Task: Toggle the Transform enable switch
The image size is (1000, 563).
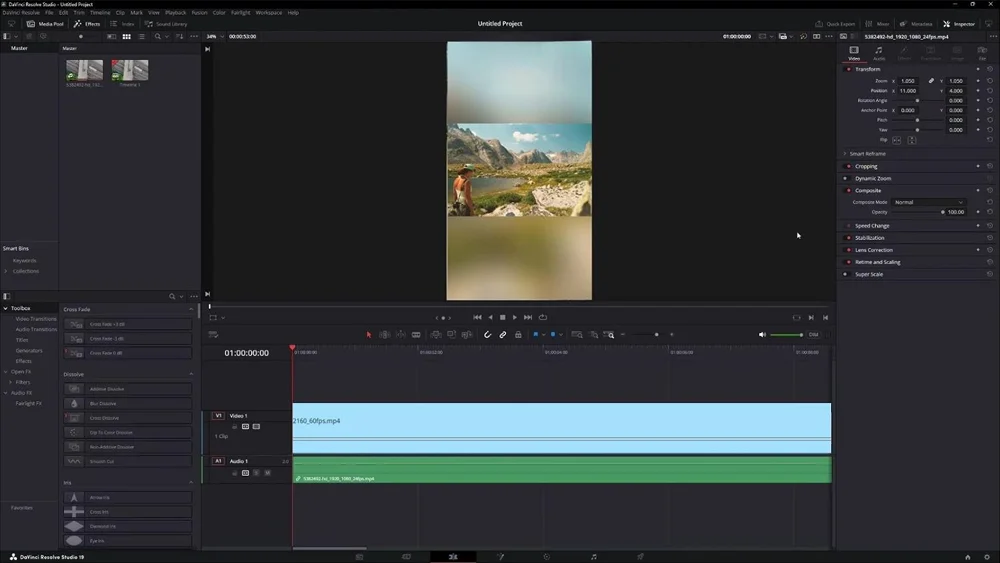Action: click(x=848, y=69)
